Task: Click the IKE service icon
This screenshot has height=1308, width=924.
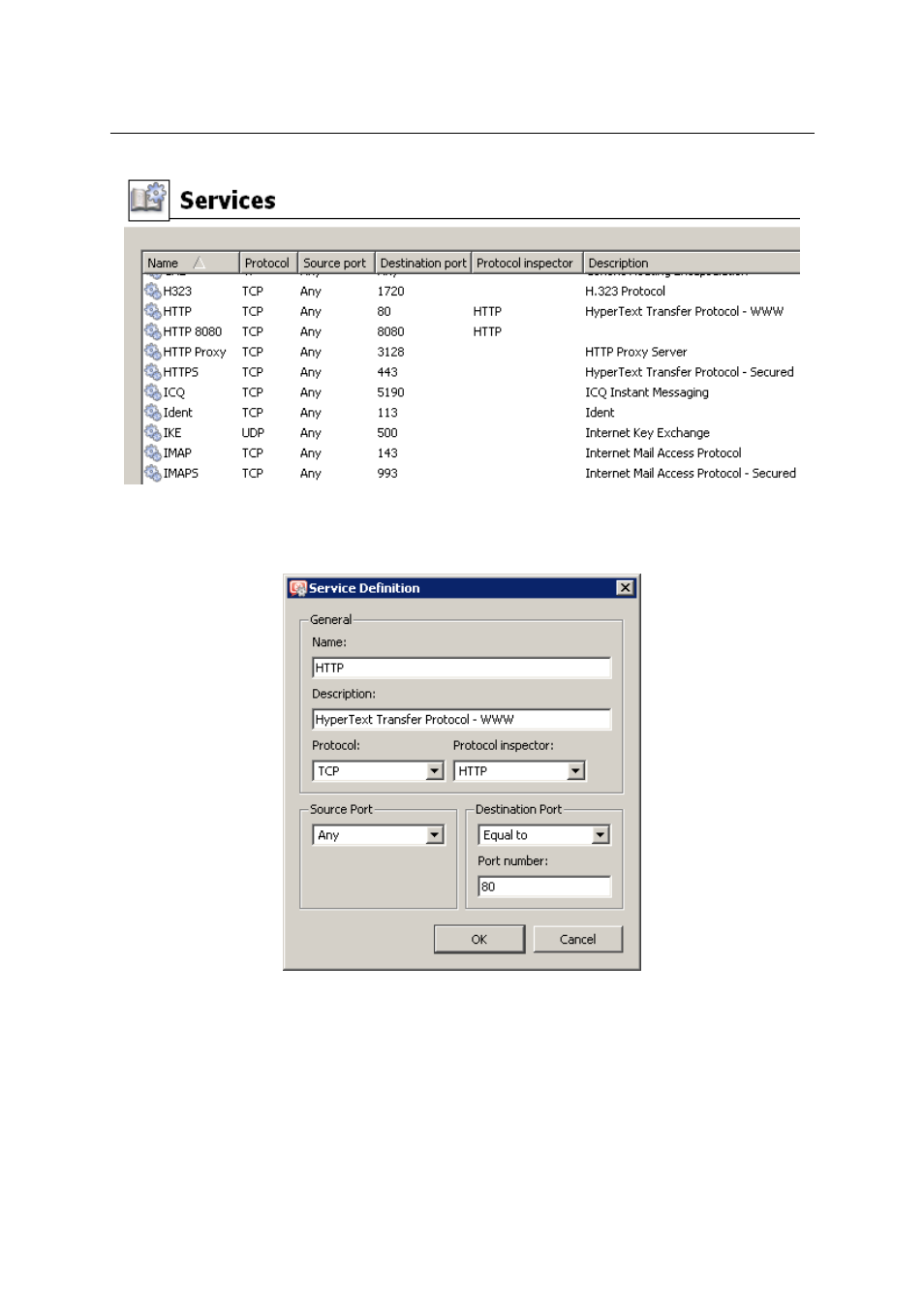Action: tap(153, 433)
